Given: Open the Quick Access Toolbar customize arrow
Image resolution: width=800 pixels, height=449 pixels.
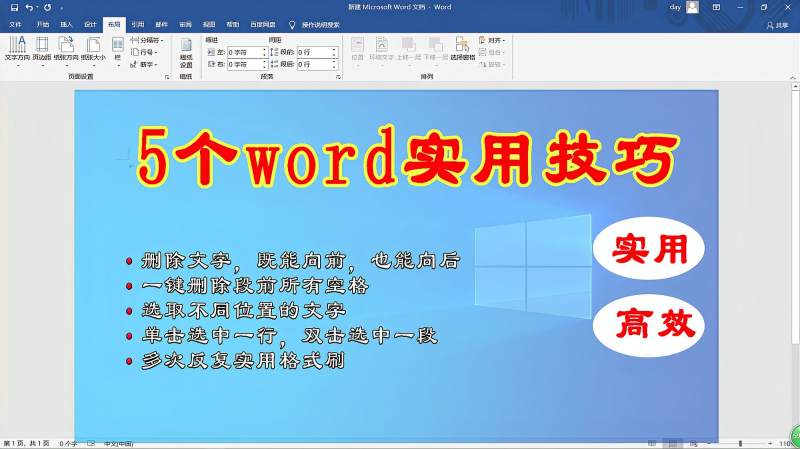Looking at the screenshot, I should tap(62, 8).
